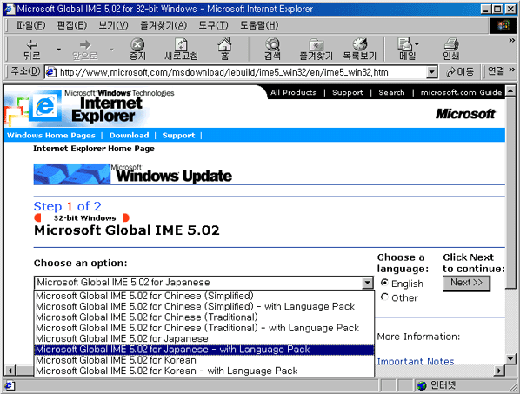The height and width of the screenshot is (394, 520).
Task: Choose IME 5.02 for Korean option
Action: click(204, 360)
